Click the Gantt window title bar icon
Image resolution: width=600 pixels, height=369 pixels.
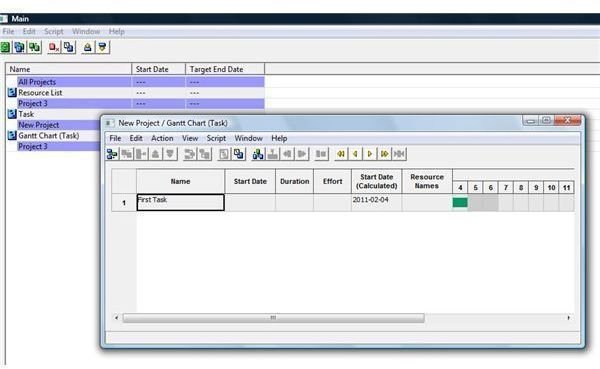coord(109,123)
